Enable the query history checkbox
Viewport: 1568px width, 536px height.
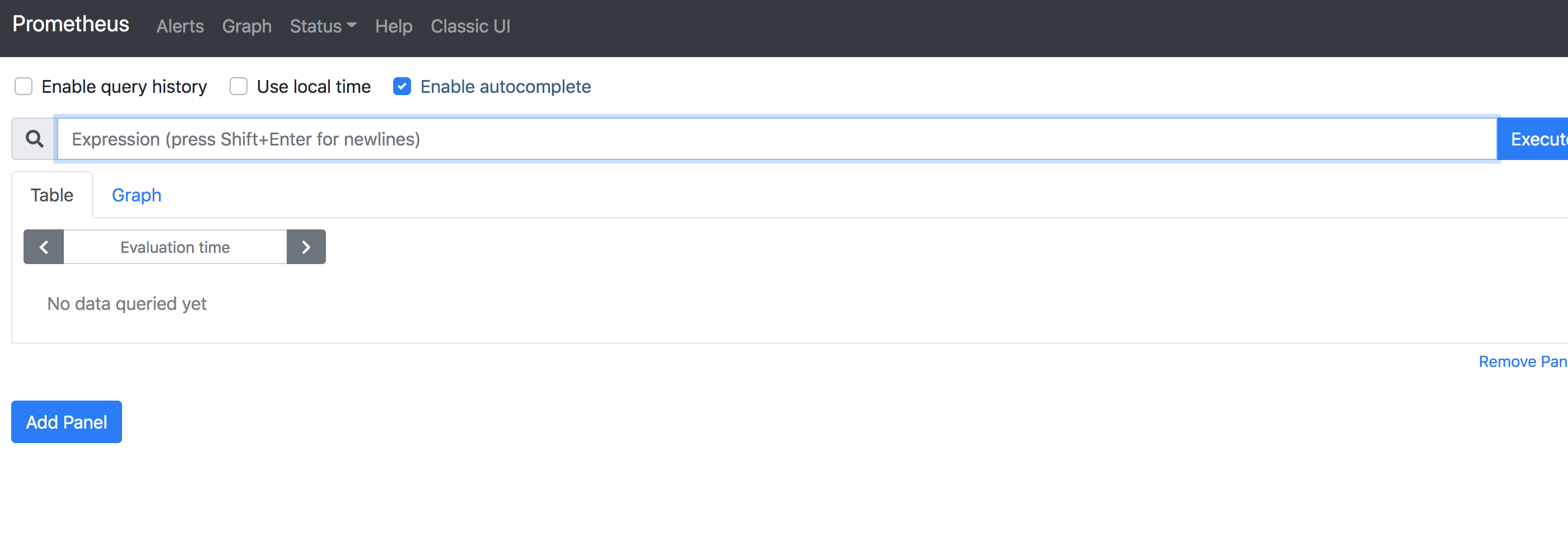pos(24,86)
